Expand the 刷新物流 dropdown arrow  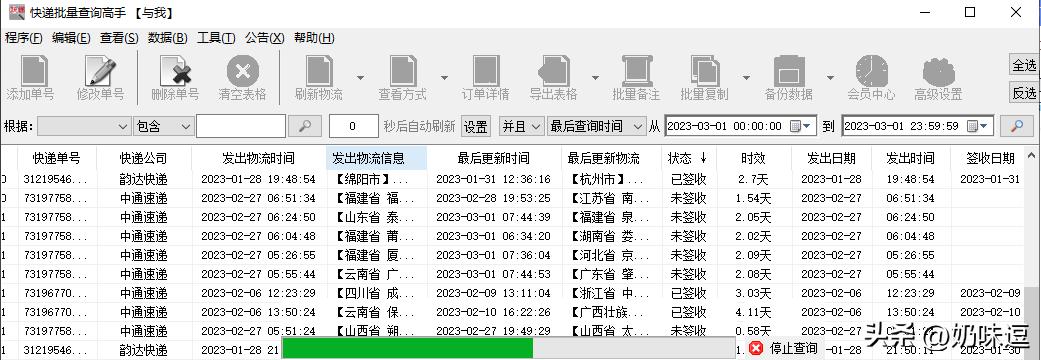coord(360,78)
